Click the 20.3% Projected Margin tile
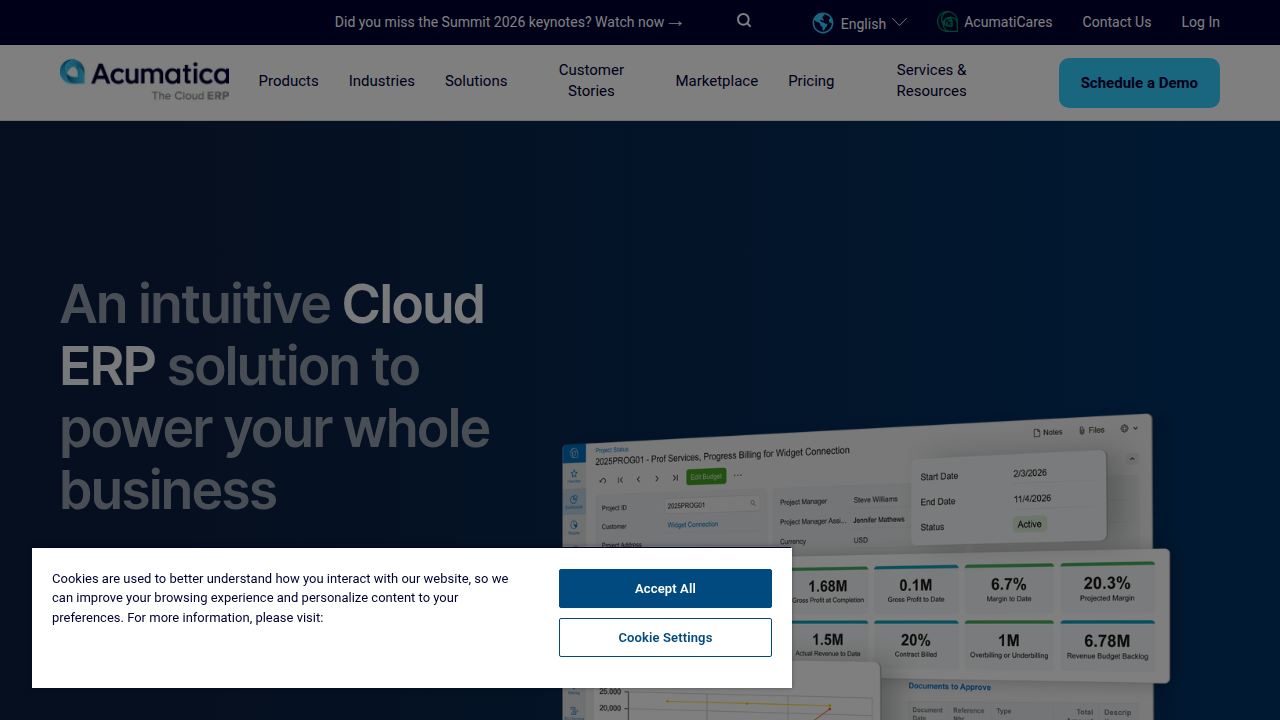The height and width of the screenshot is (720, 1280). click(x=1107, y=588)
